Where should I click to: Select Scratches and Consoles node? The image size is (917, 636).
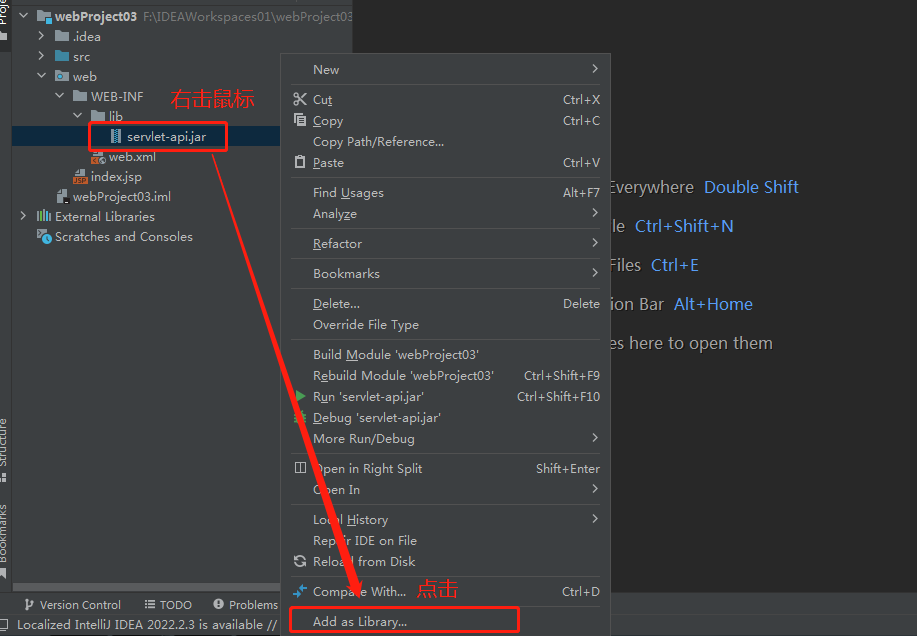(123, 236)
